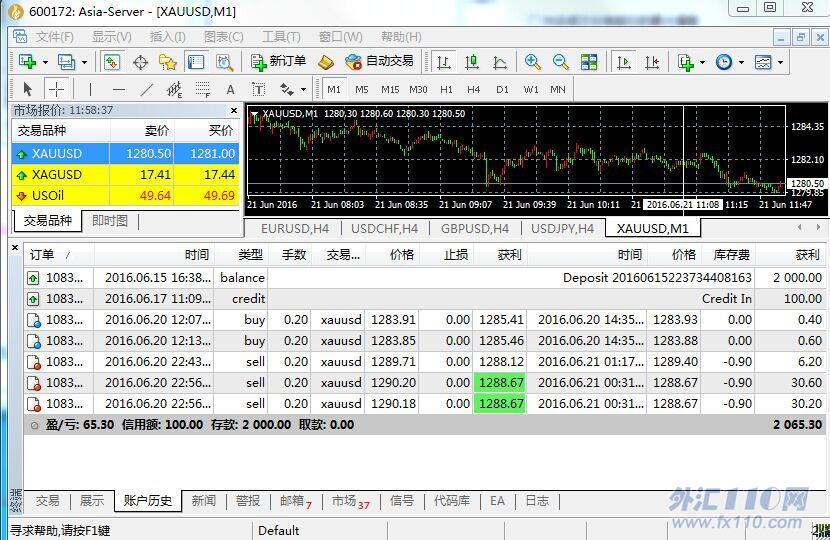Screen dimensions: 830x540
Task: Open the chart templates icon
Action: click(763, 62)
